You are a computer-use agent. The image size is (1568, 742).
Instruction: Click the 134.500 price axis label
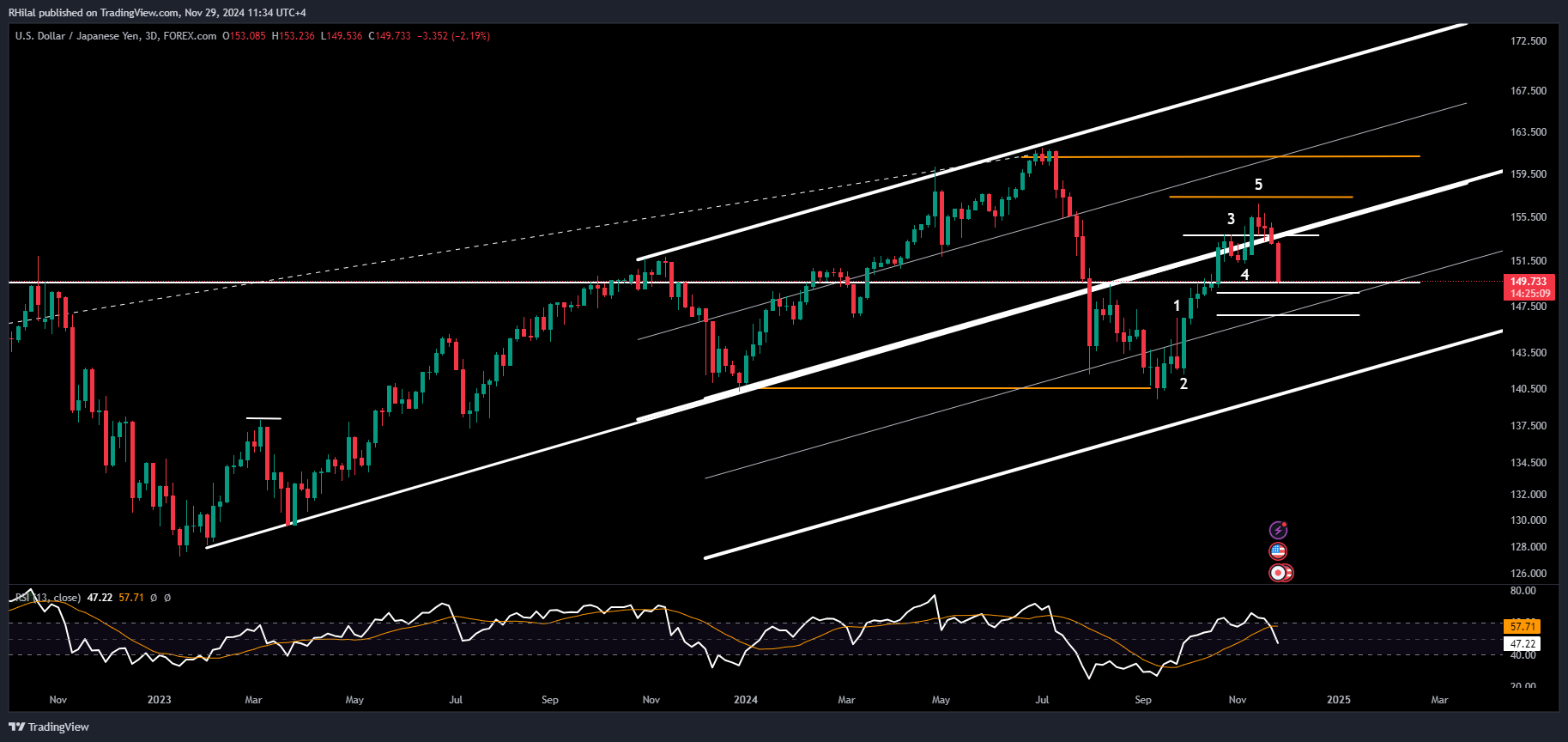(x=1529, y=463)
